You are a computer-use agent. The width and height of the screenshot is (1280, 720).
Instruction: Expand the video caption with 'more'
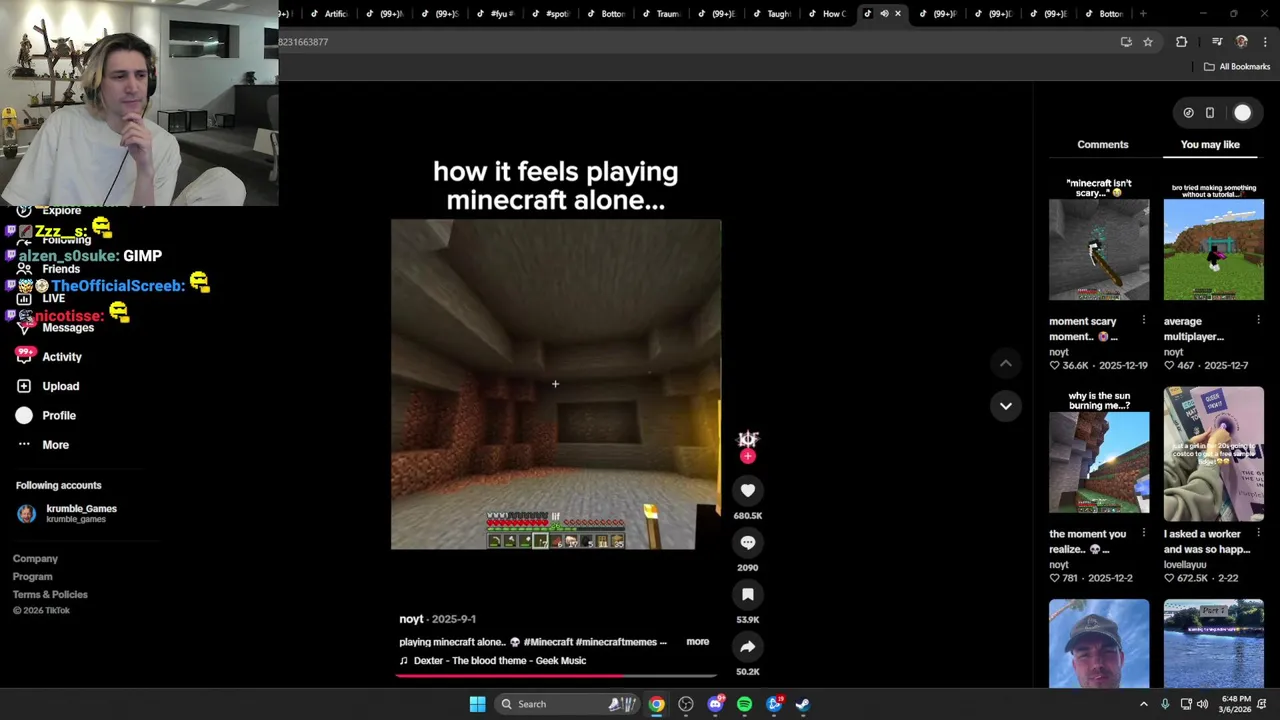[697, 642]
